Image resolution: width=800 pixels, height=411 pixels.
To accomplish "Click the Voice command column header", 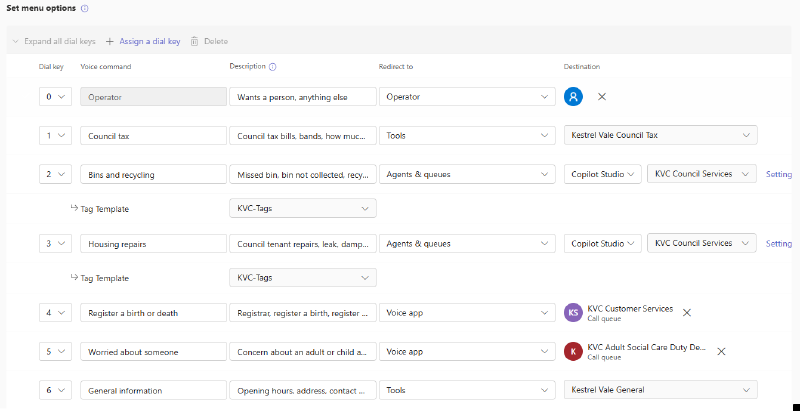I will point(106,67).
